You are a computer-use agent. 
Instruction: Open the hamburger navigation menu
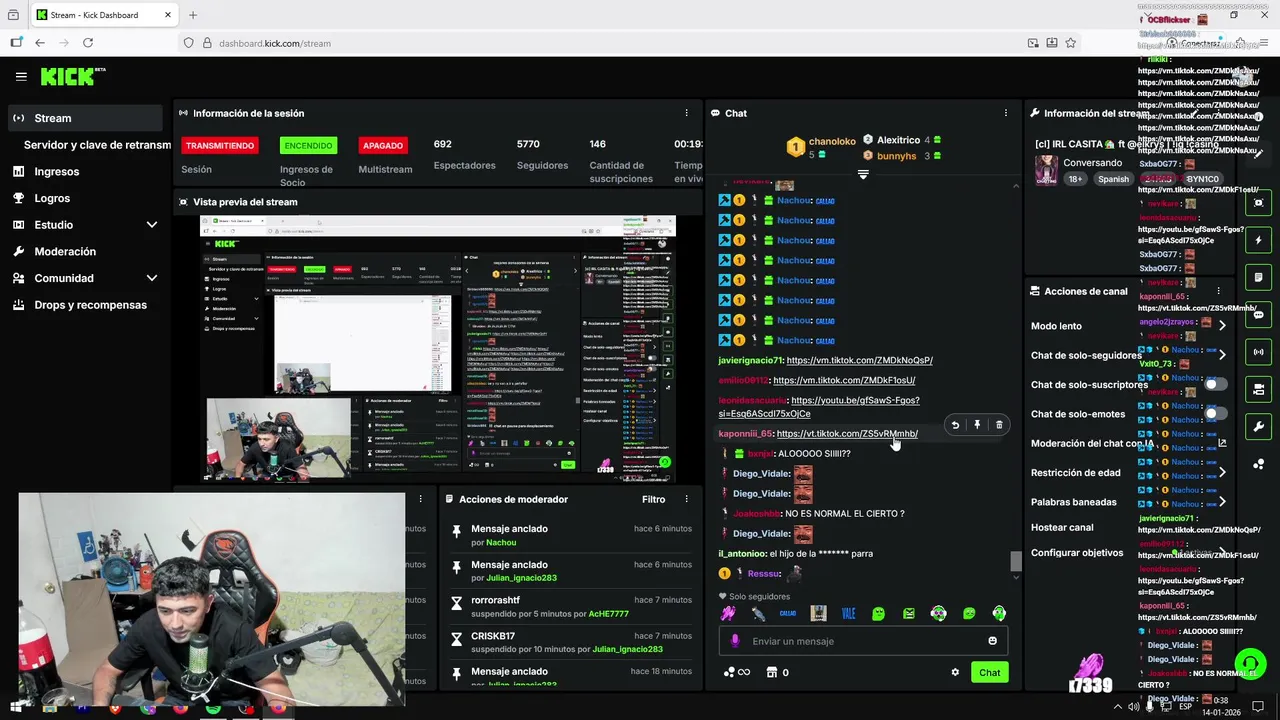pyautogui.click(x=21, y=76)
